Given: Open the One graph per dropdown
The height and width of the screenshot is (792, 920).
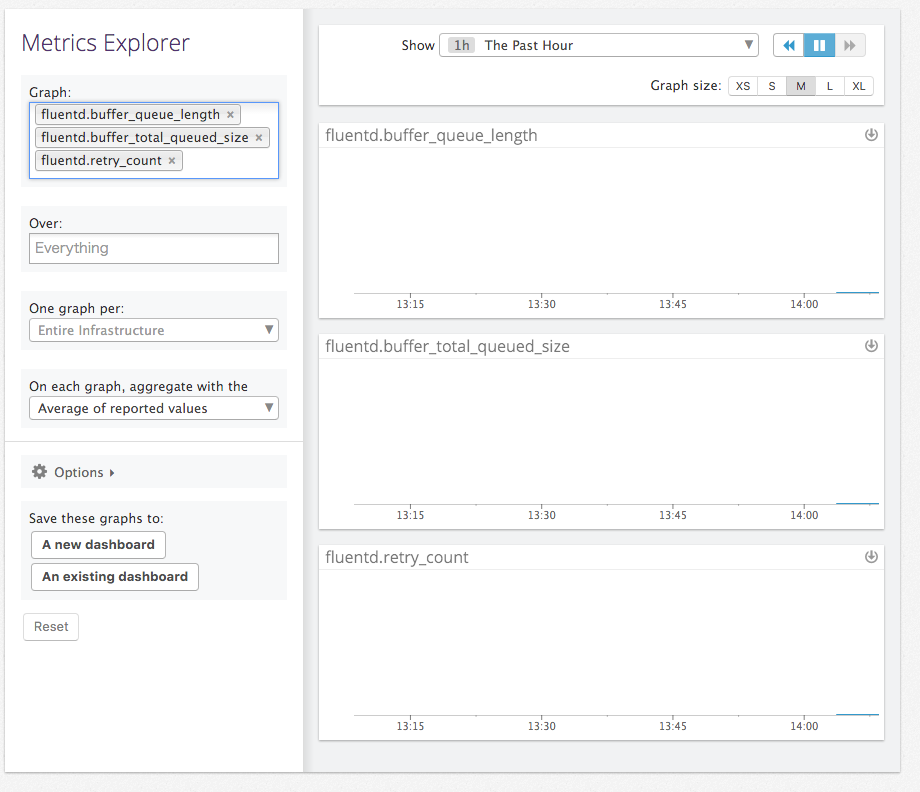Looking at the screenshot, I should pyautogui.click(x=154, y=330).
